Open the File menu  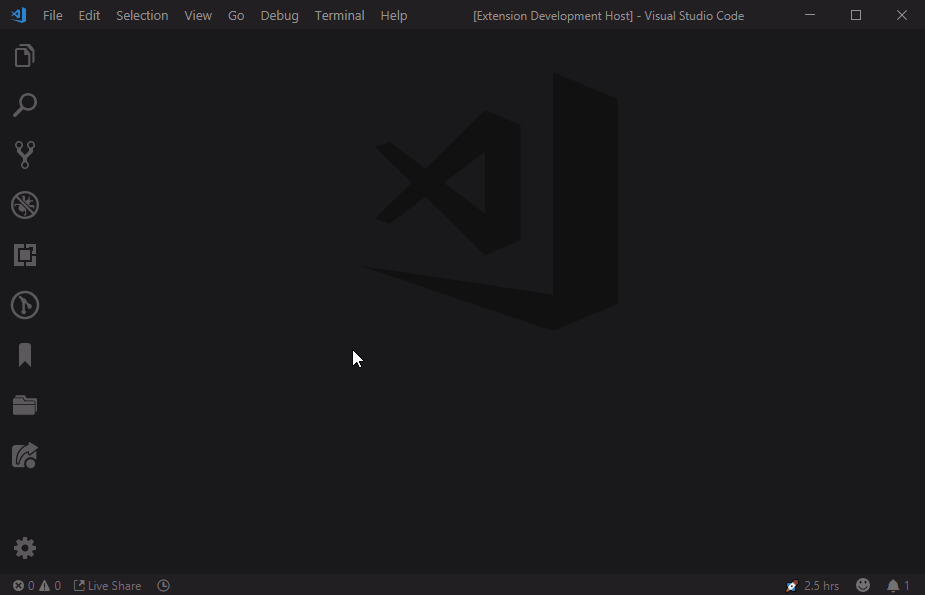point(53,15)
